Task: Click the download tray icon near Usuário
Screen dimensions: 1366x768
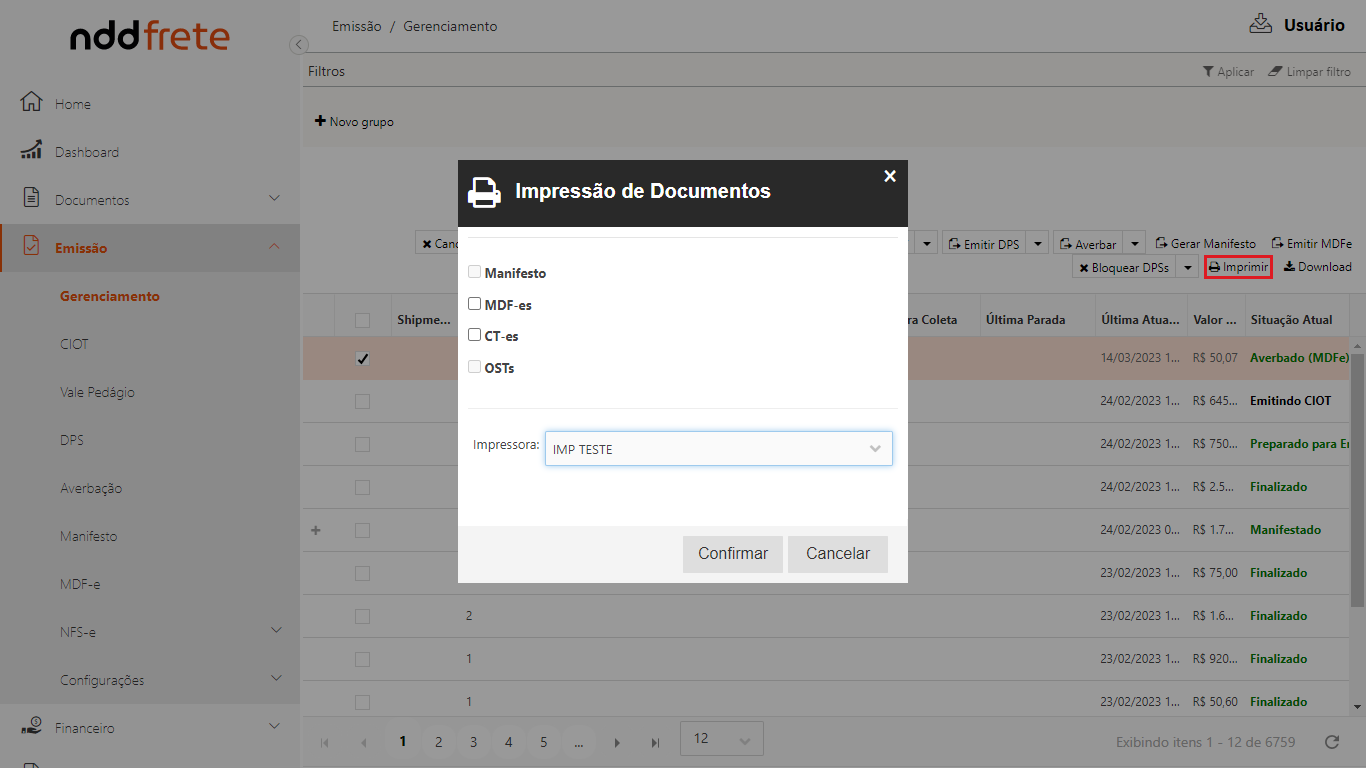Action: [1260, 25]
